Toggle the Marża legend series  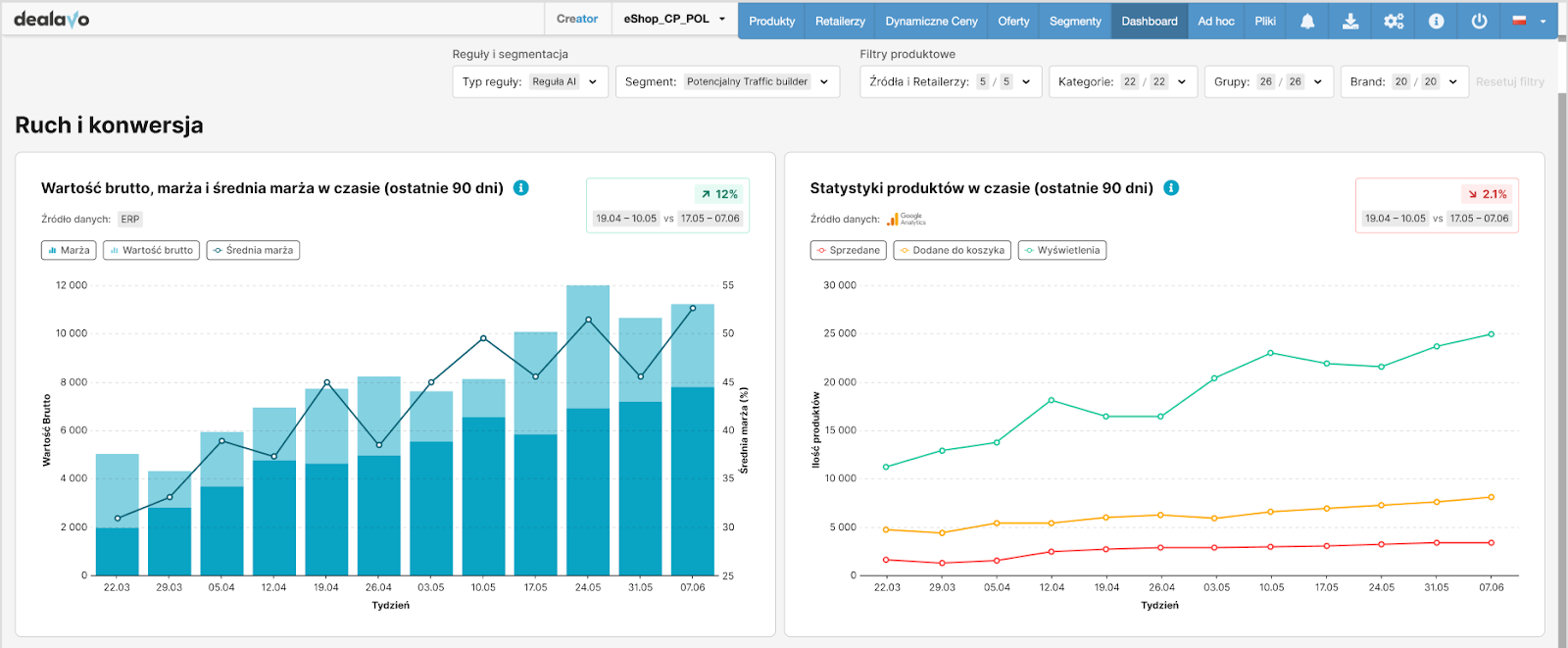pos(69,251)
